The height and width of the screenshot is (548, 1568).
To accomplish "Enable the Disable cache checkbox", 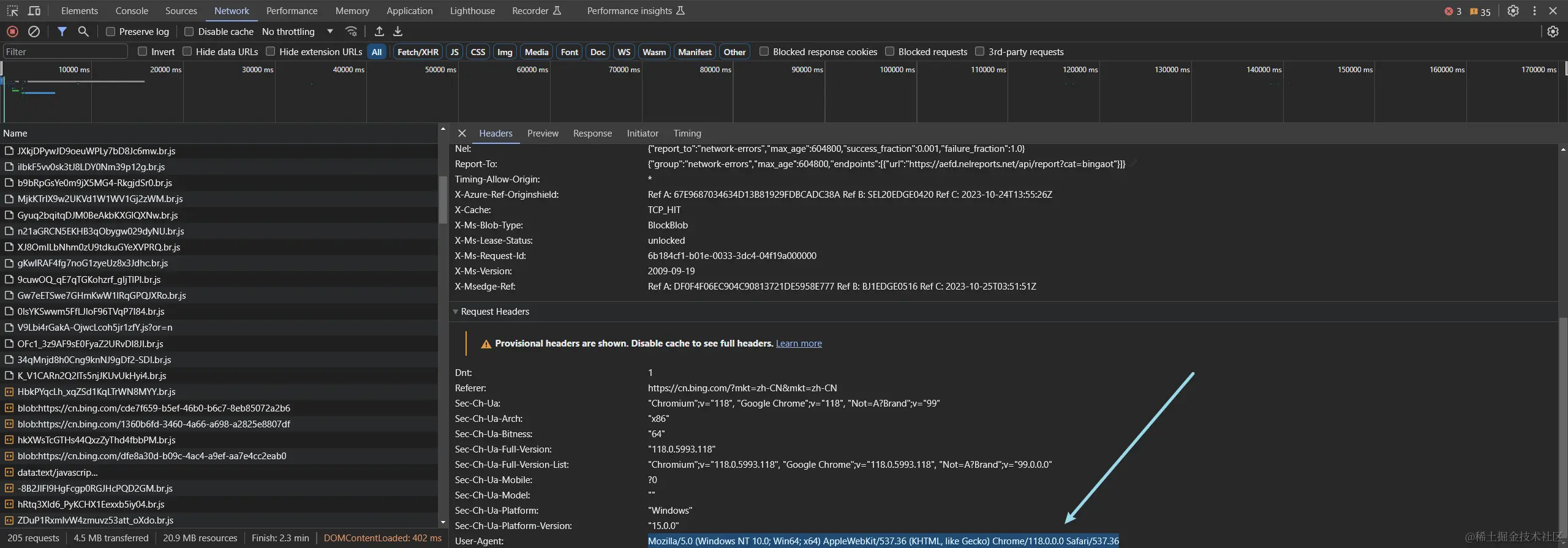I will (x=189, y=31).
